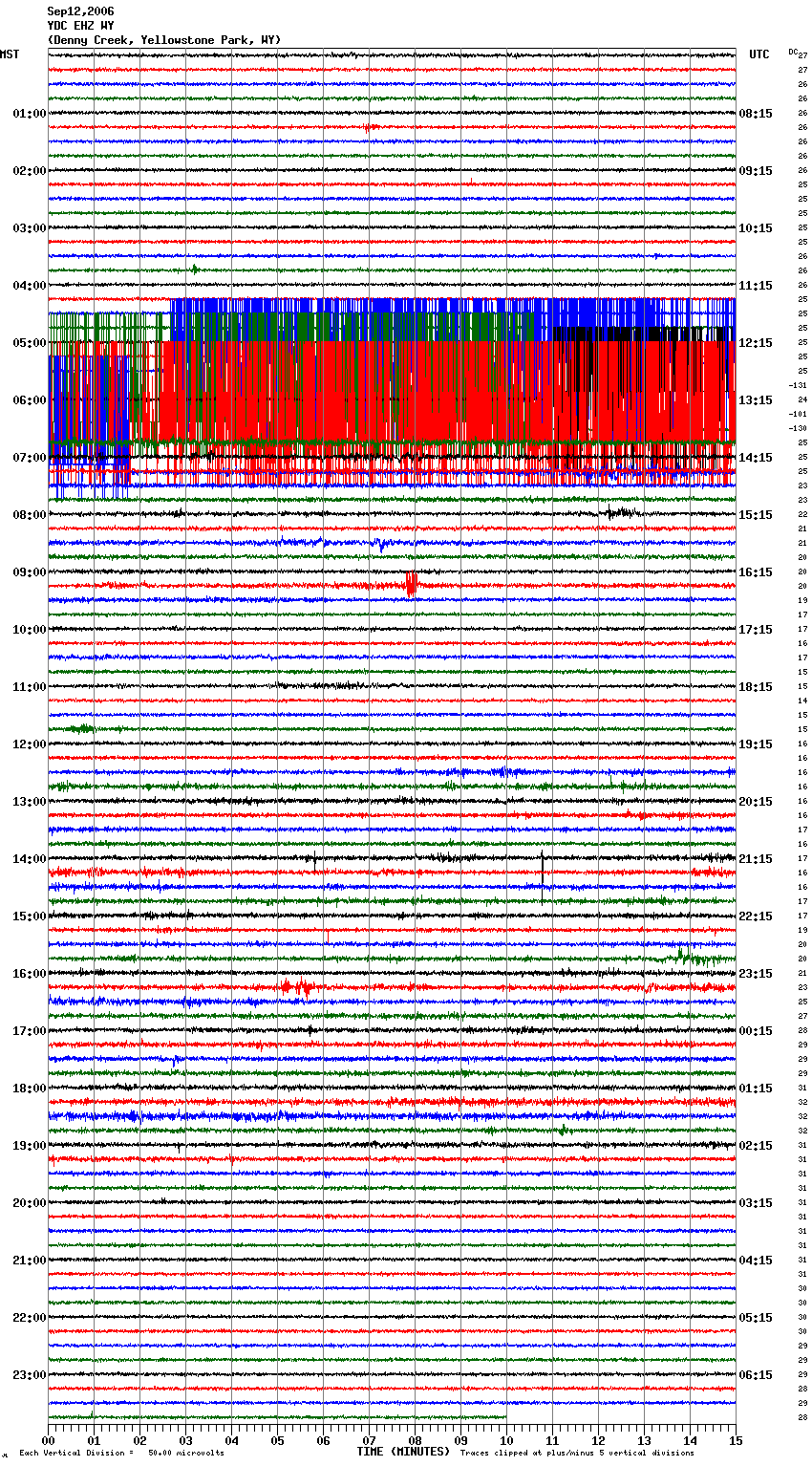812x1466 pixels.
Task: Click the Sep12,2006 date header
Action: coord(80,11)
